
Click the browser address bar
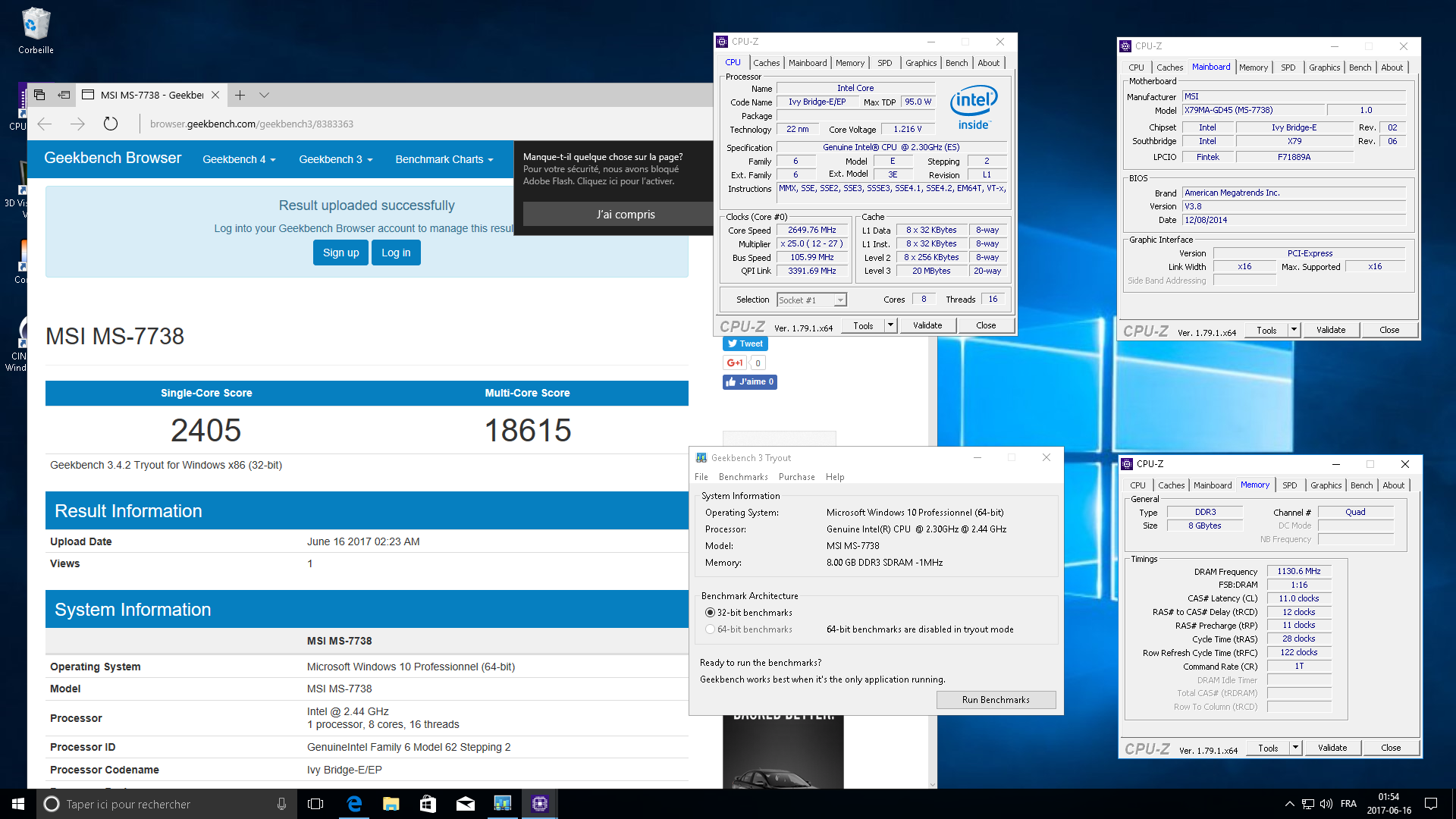click(425, 124)
